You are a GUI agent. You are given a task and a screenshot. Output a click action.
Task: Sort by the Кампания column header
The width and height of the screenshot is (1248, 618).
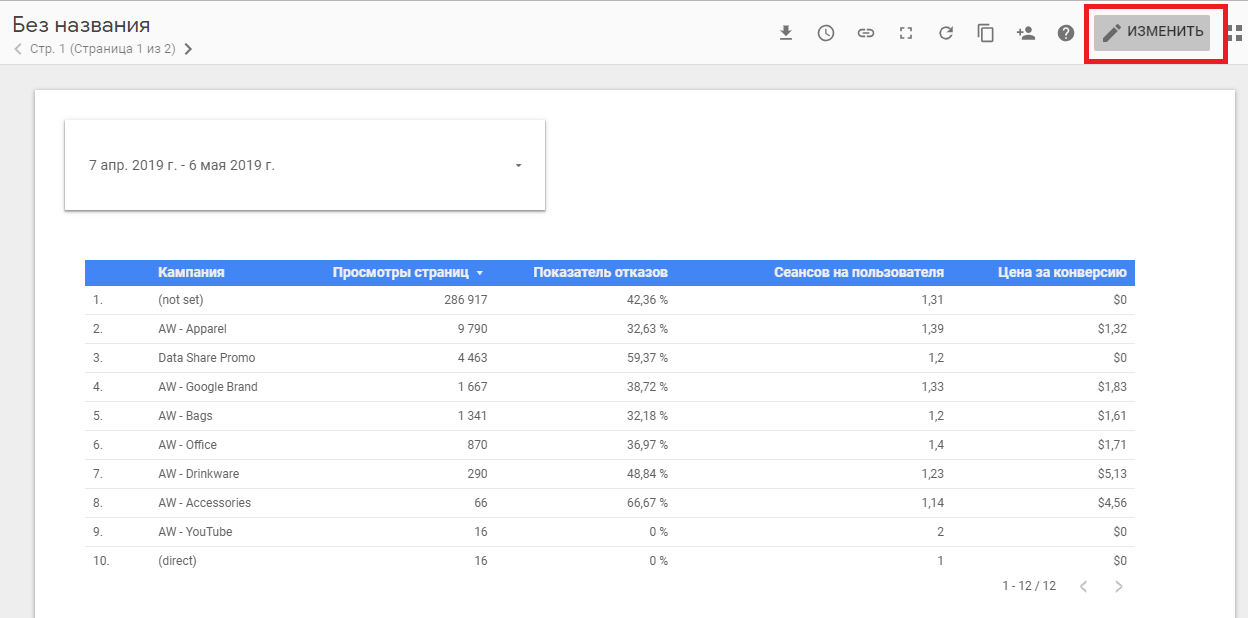click(x=191, y=272)
